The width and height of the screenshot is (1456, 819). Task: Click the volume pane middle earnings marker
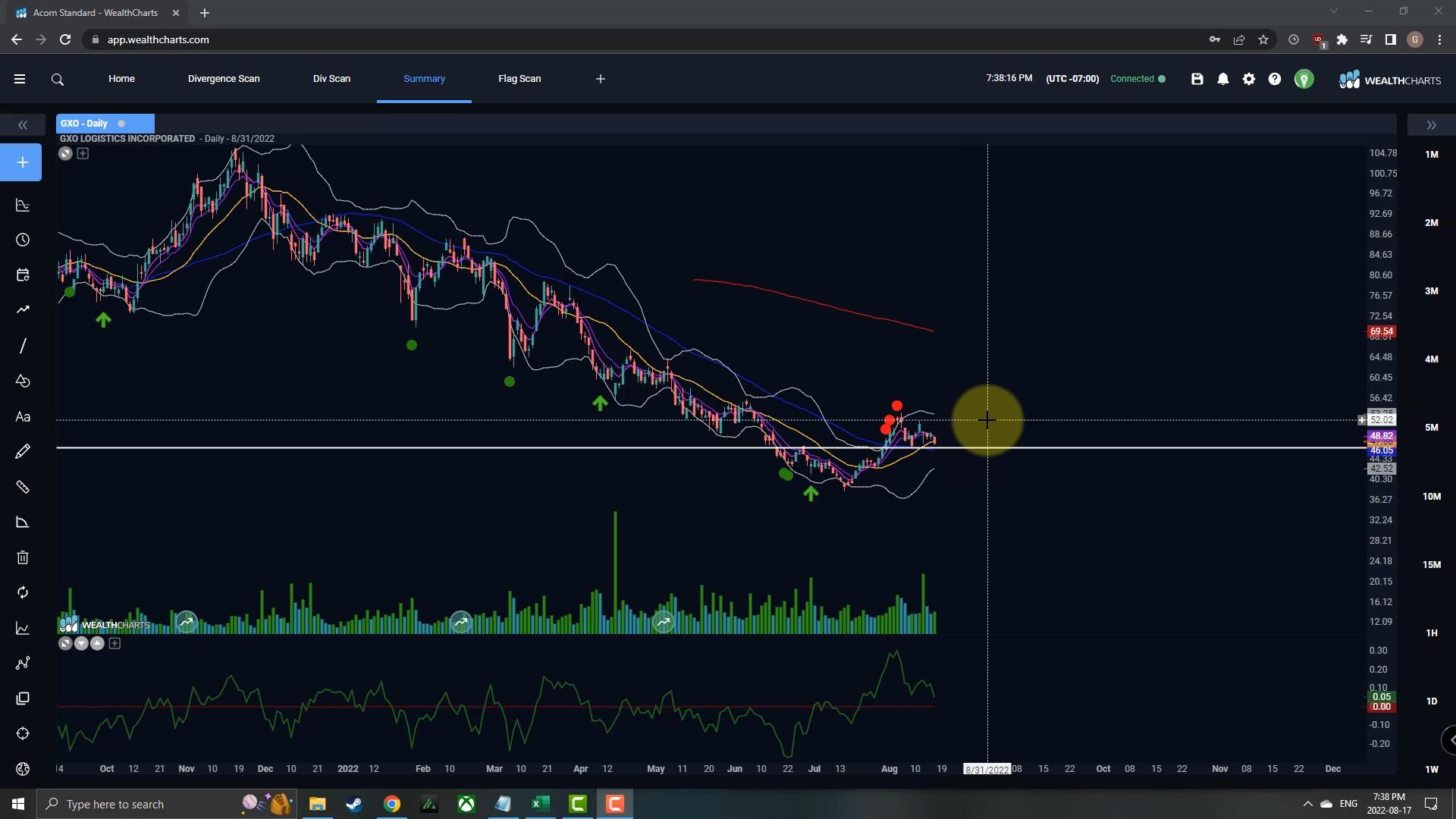(x=460, y=623)
